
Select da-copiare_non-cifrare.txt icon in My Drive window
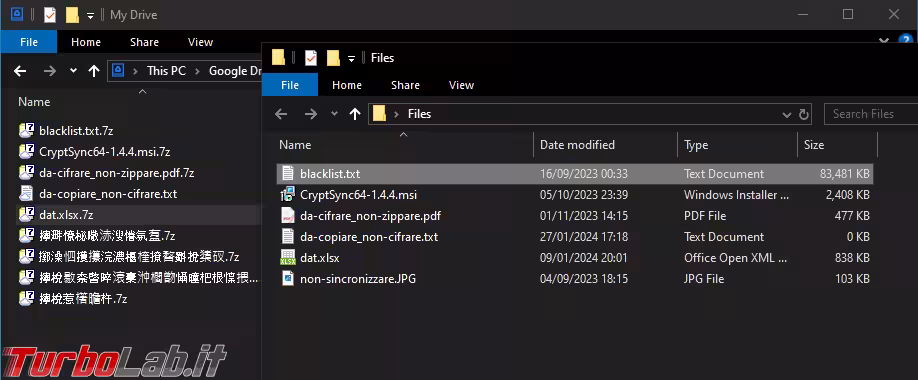[26, 193]
